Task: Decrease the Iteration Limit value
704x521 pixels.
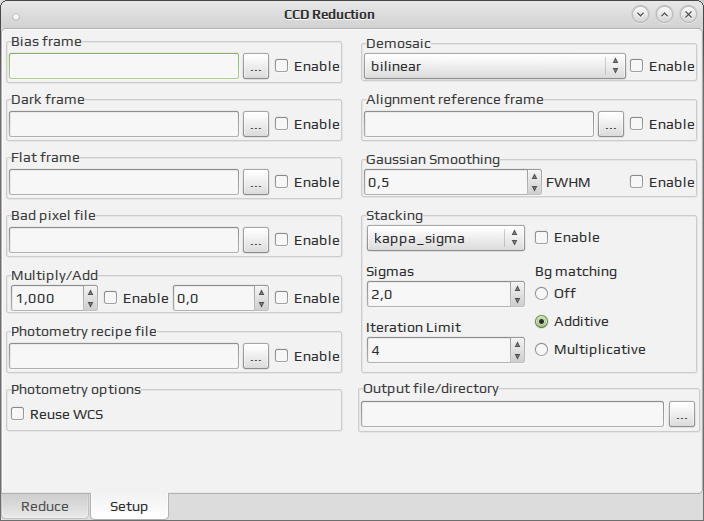Action: tap(518, 356)
